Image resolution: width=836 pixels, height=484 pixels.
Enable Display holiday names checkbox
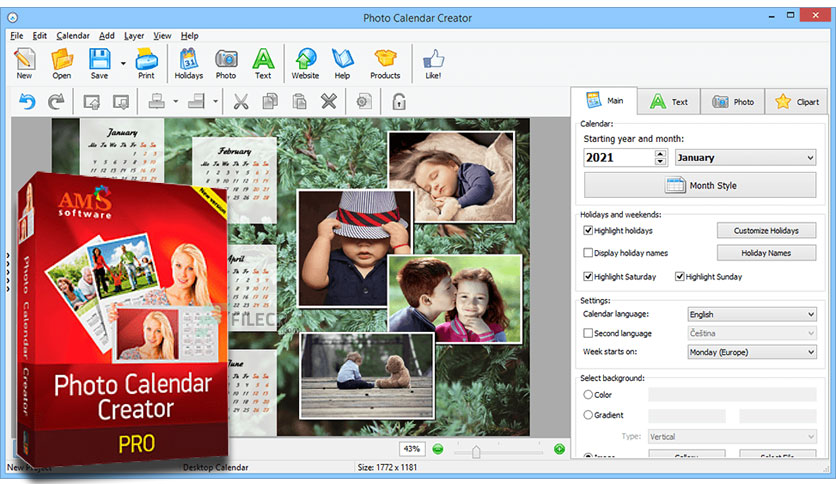(x=588, y=253)
